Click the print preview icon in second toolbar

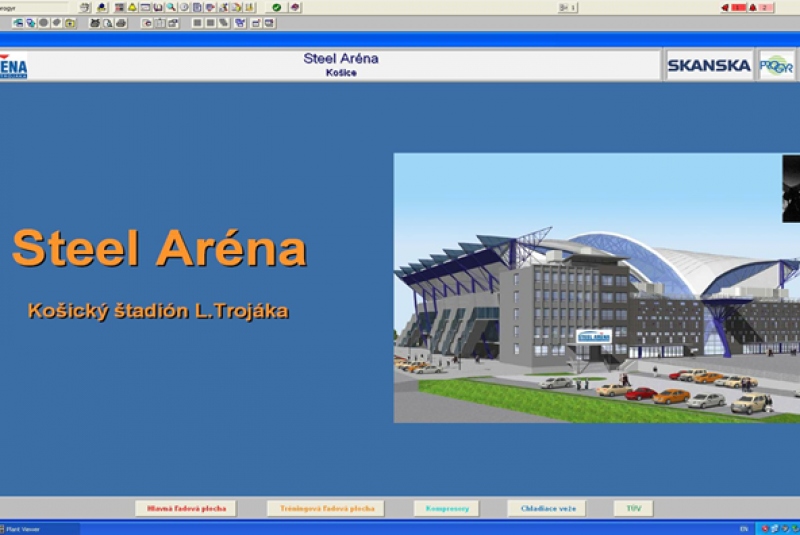(x=108, y=23)
